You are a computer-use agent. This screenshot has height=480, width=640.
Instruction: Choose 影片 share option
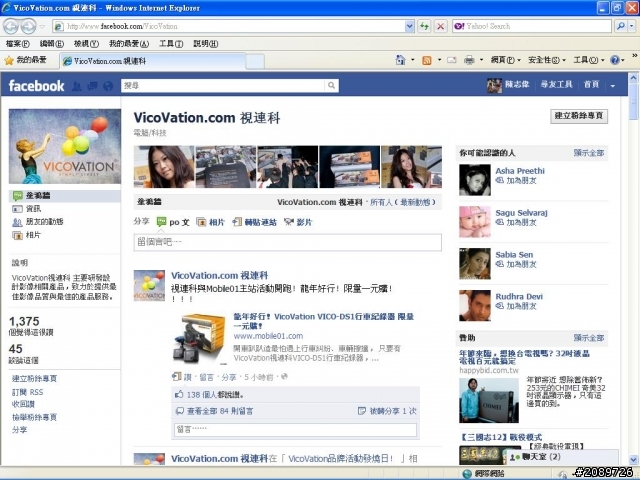298,222
